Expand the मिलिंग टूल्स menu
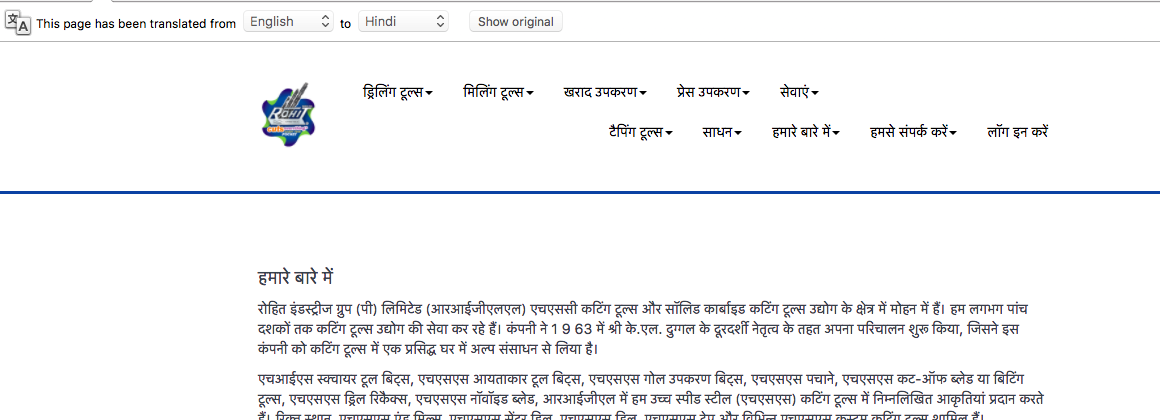Screen dimensions: 1160x420 pos(499,92)
